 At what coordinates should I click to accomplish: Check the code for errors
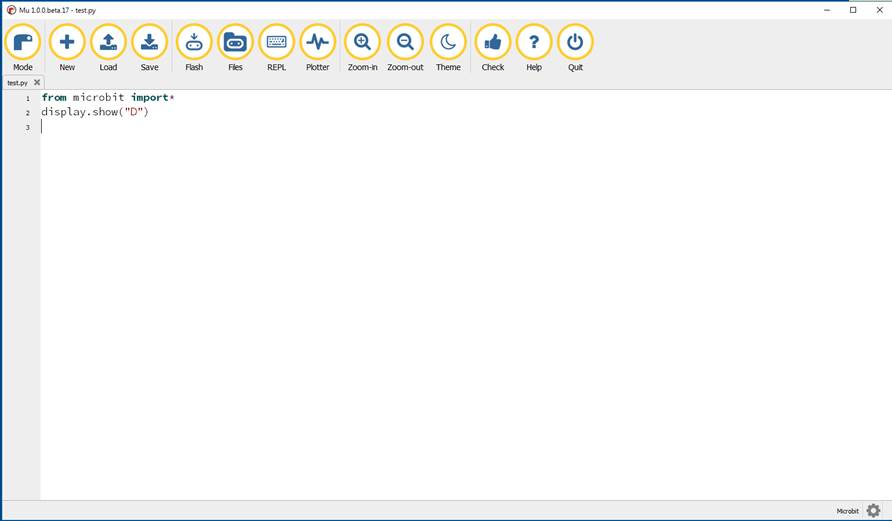[493, 48]
